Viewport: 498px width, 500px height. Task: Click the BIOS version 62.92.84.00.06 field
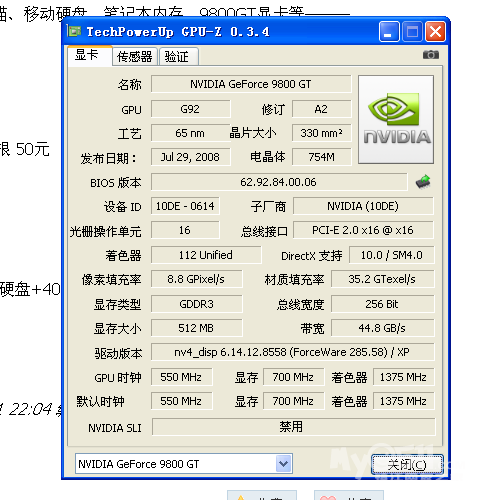(x=279, y=182)
